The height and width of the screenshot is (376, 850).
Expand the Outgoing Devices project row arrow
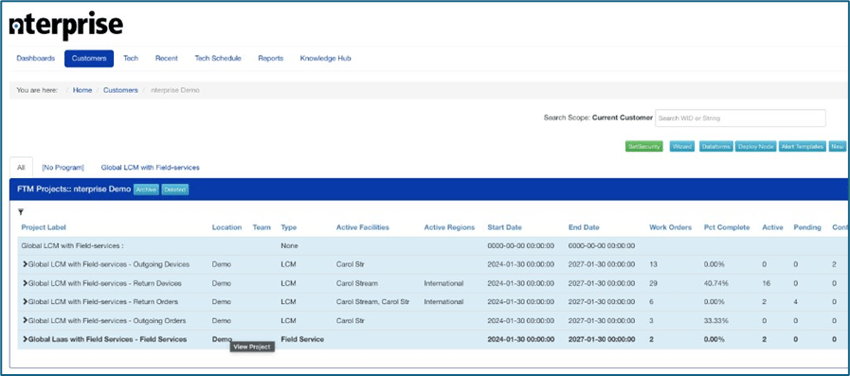[x=25, y=264]
